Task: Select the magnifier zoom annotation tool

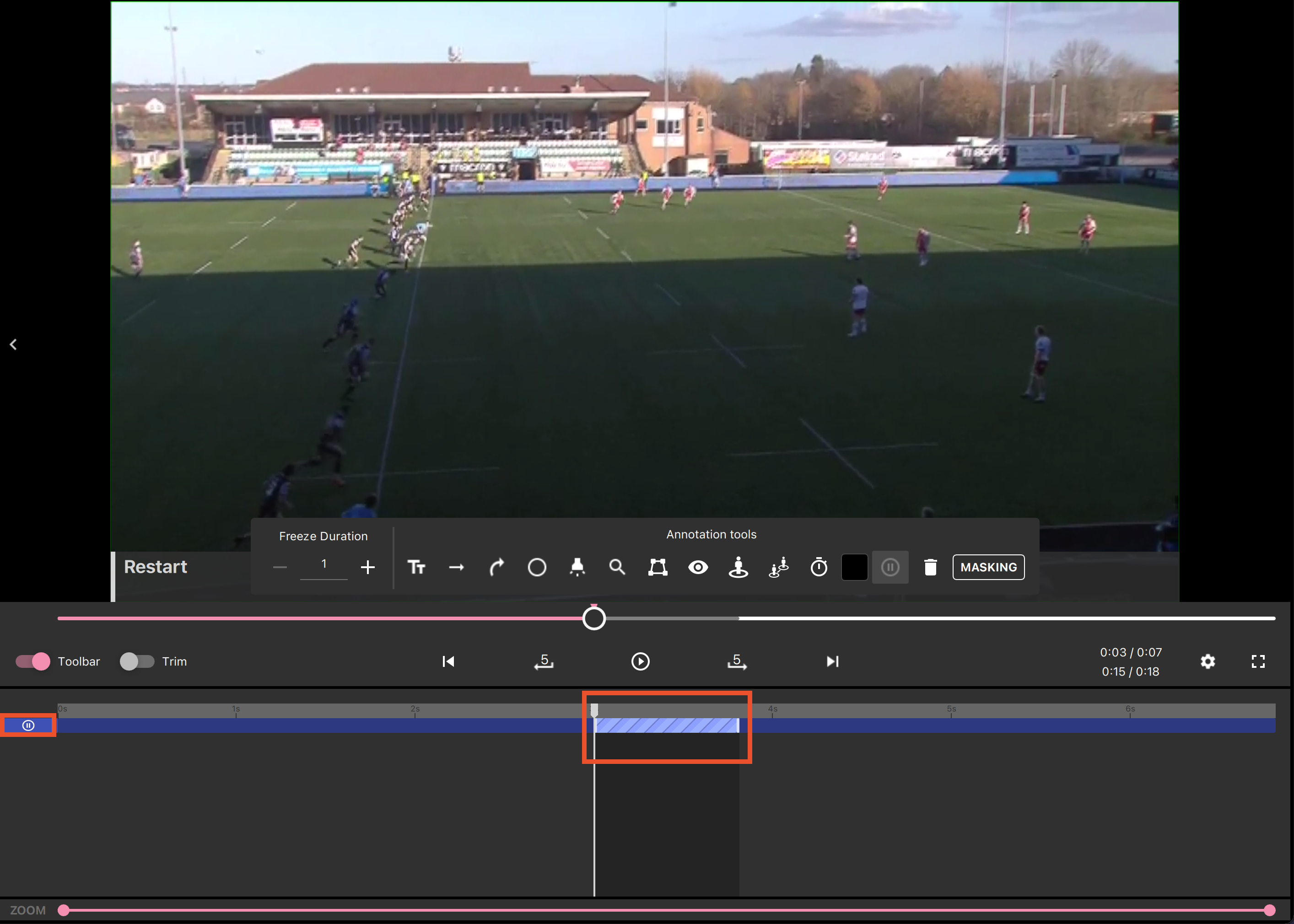Action: (x=617, y=567)
